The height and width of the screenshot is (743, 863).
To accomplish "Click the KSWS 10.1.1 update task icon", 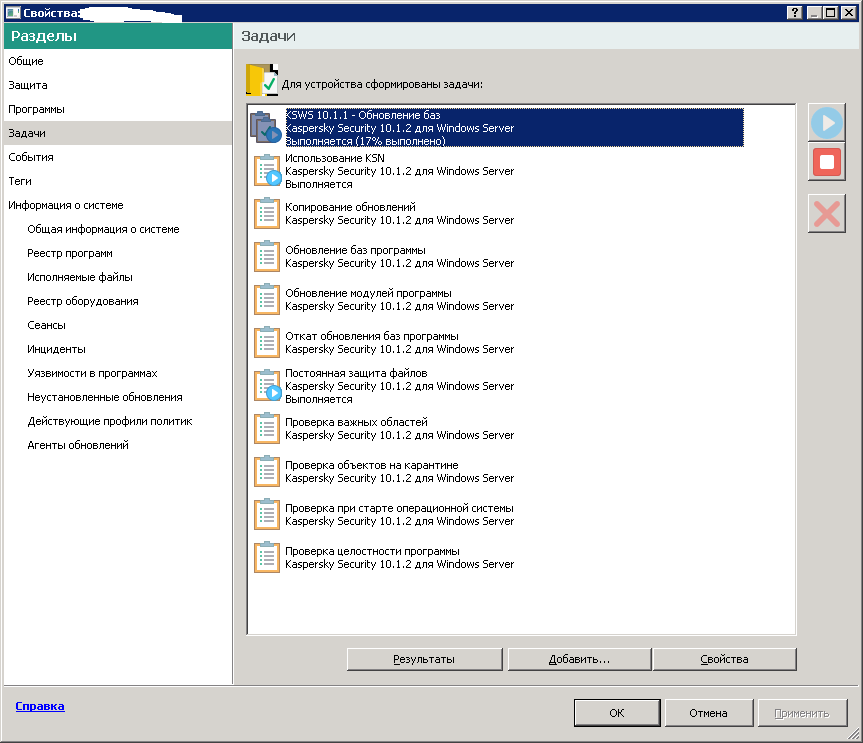I will 265,127.
